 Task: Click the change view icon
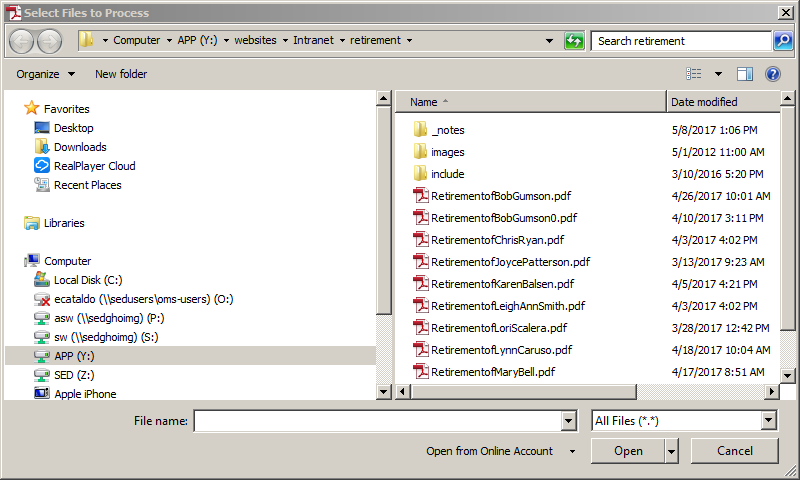coord(694,74)
